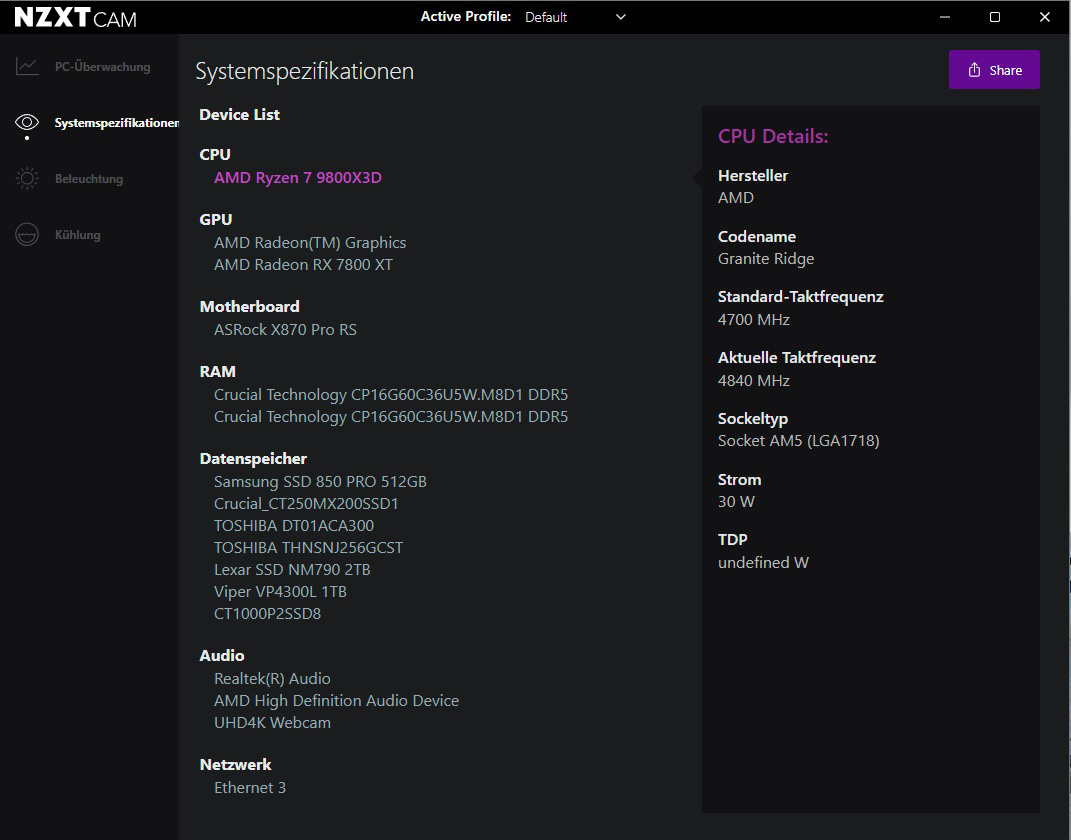Click the Hersteller AMD value

pos(736,197)
